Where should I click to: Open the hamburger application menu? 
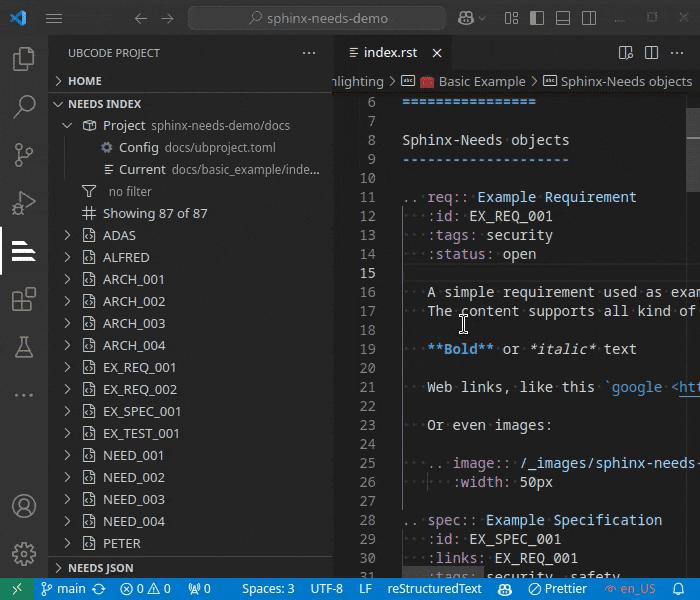(54, 18)
